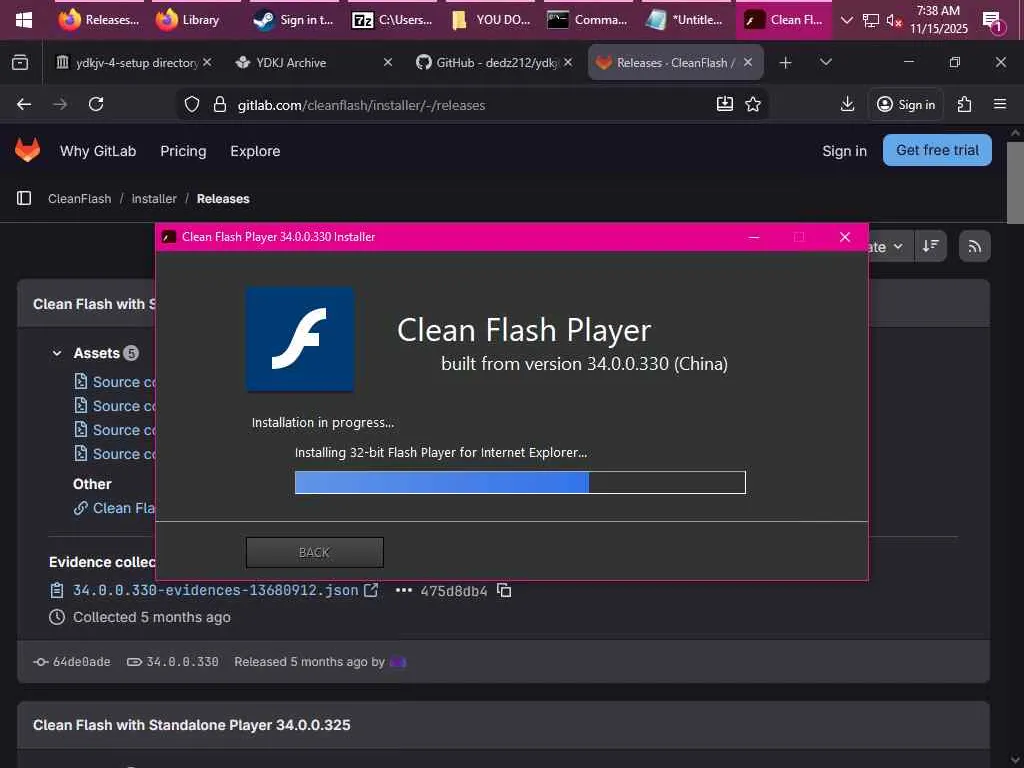
Task: Click the installation progress bar
Action: click(520, 483)
